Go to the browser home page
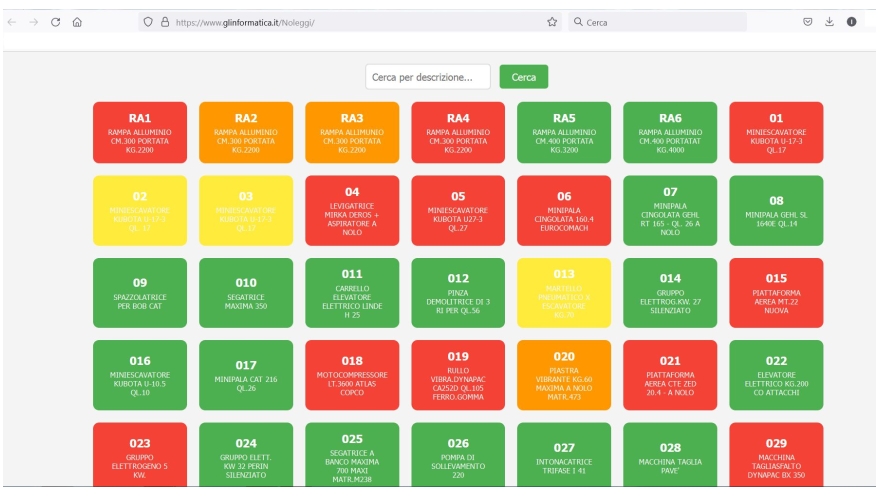The image size is (892, 502). (x=77, y=22)
